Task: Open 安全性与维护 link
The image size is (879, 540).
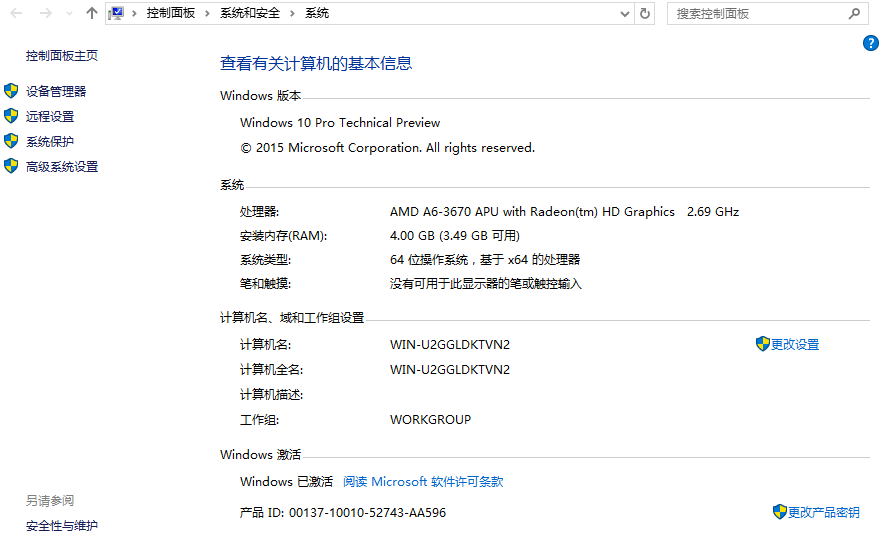Action: (62, 525)
